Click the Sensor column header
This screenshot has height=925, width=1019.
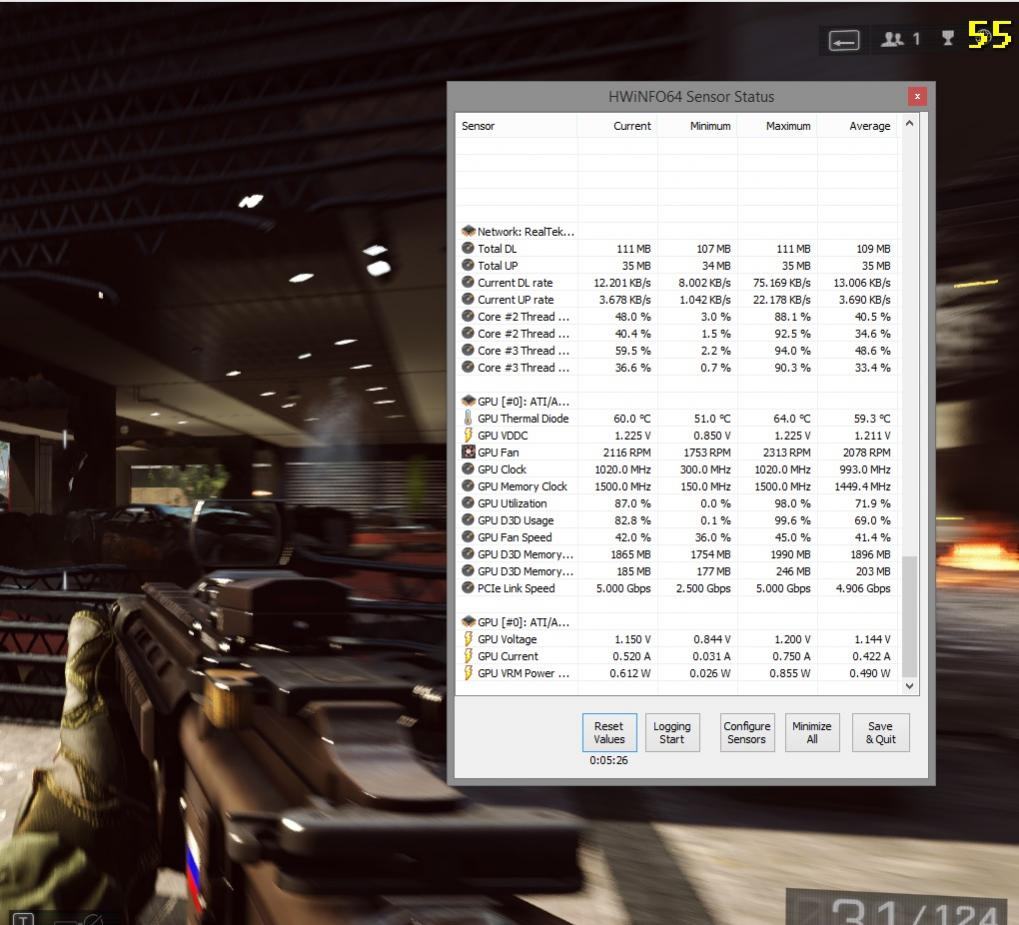coord(517,125)
